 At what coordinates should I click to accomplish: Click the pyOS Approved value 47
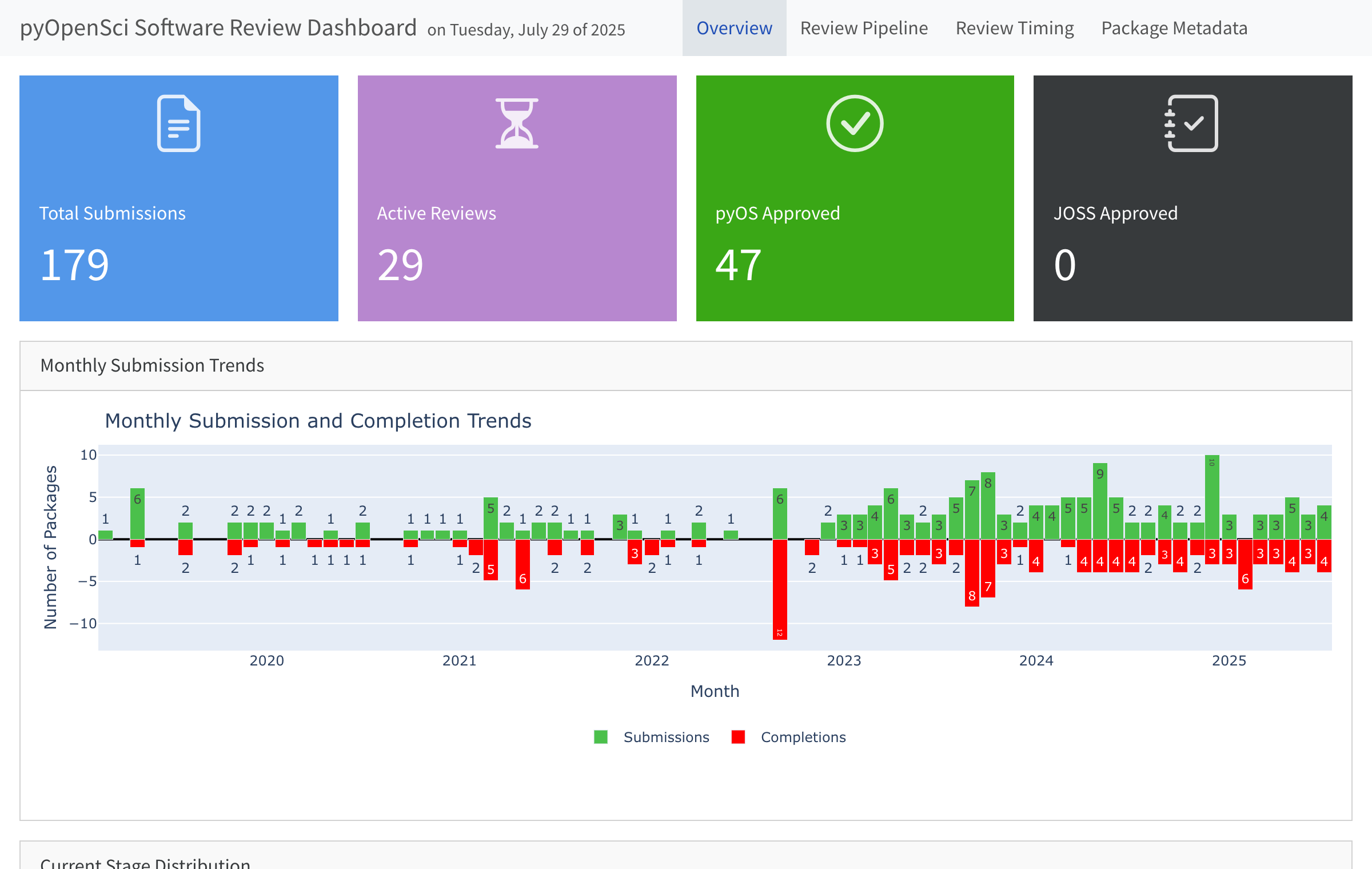738,265
